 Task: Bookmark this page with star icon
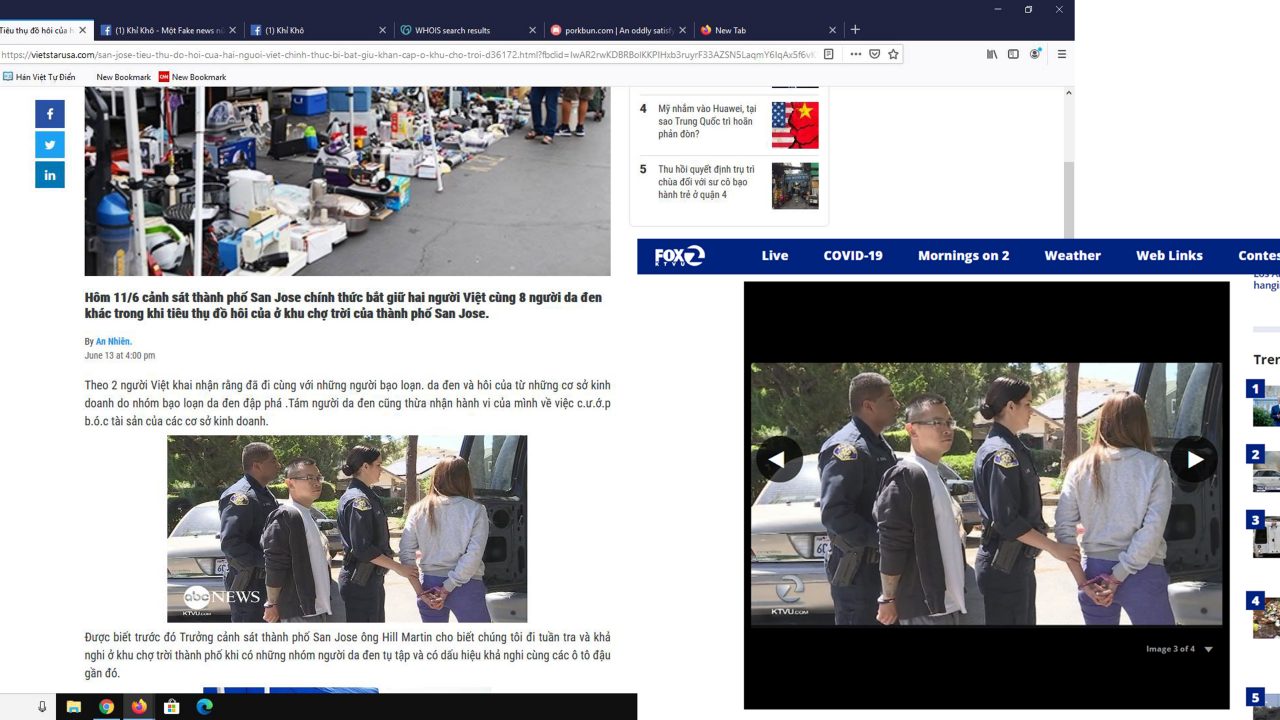[893, 54]
